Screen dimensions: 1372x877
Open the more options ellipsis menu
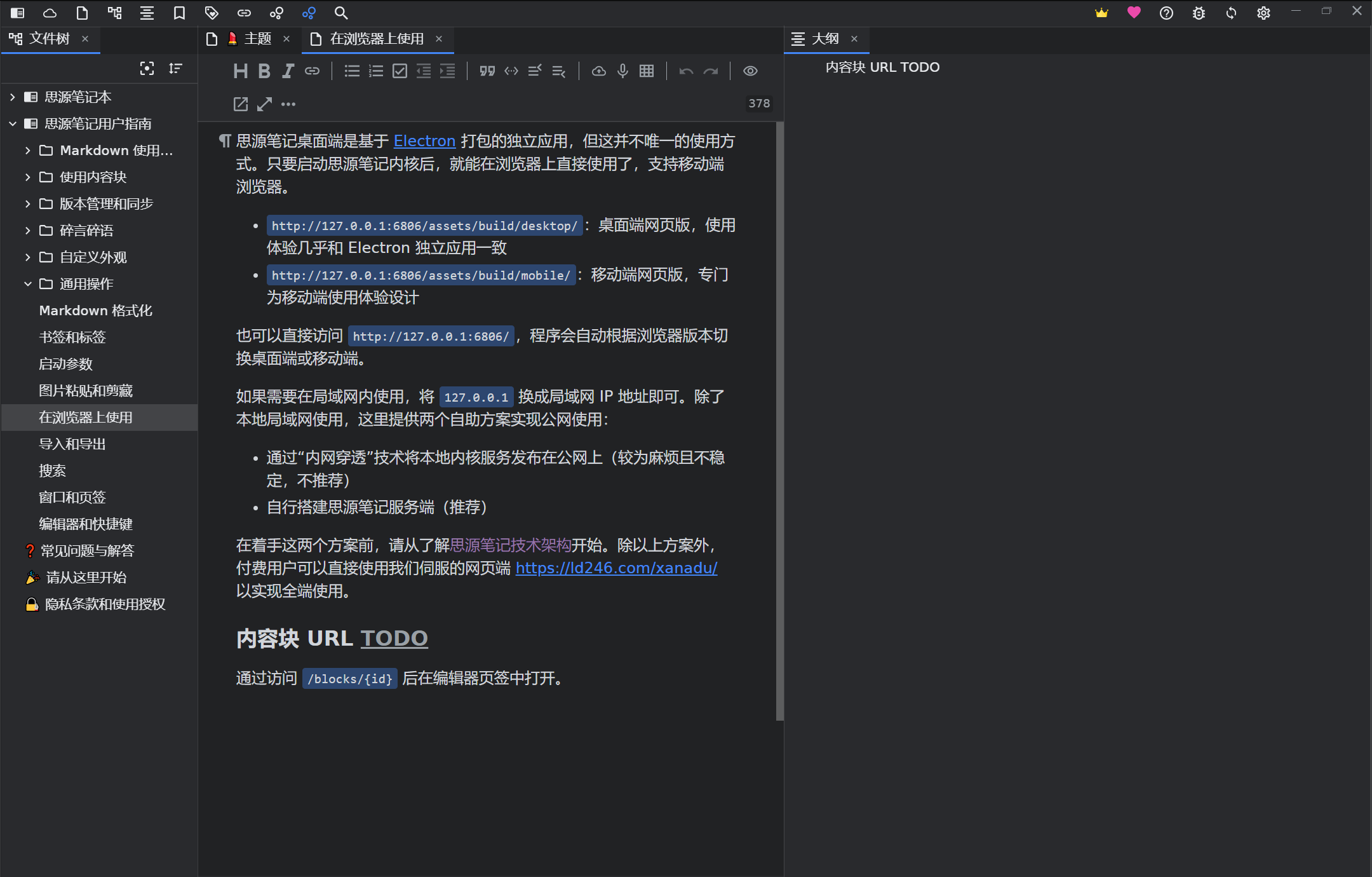point(288,104)
